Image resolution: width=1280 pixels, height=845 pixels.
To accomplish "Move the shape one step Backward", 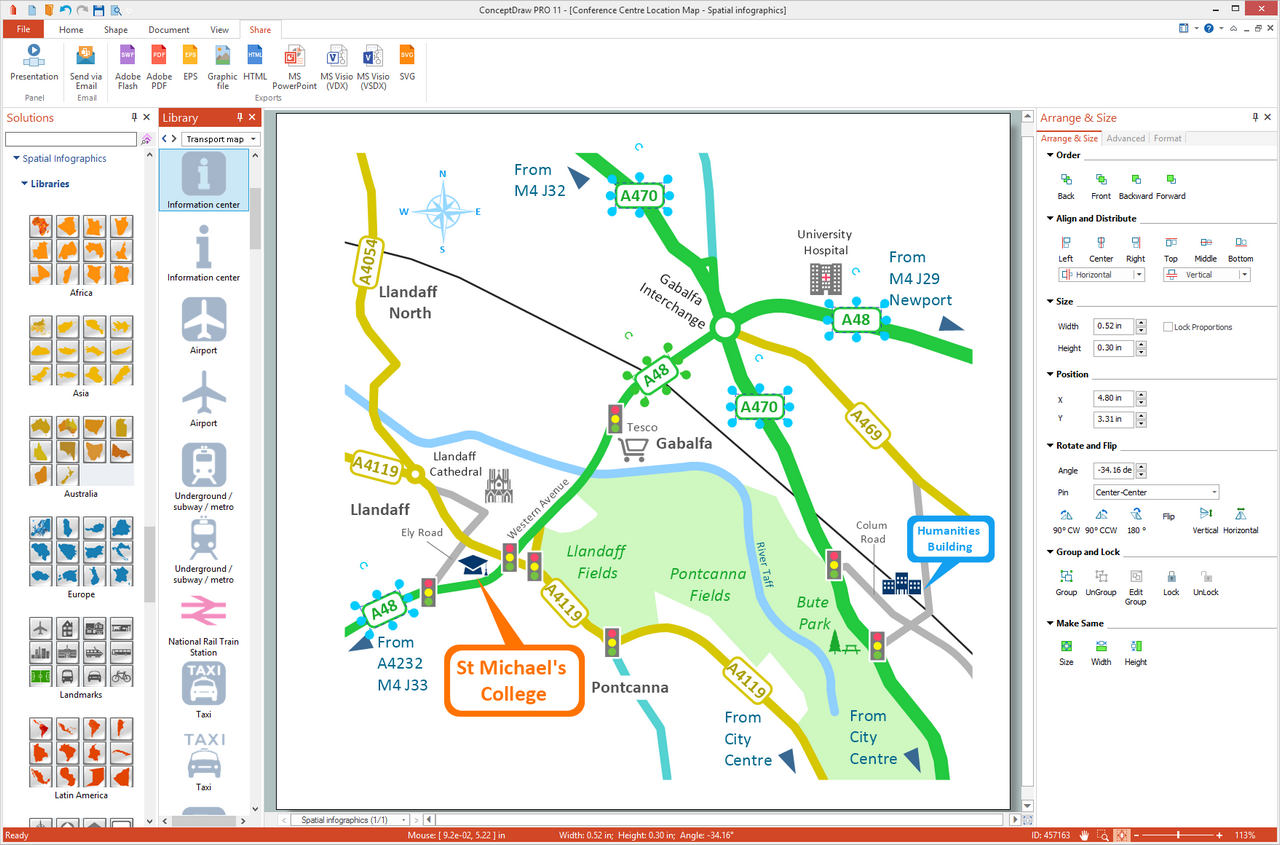I will pyautogui.click(x=1136, y=186).
